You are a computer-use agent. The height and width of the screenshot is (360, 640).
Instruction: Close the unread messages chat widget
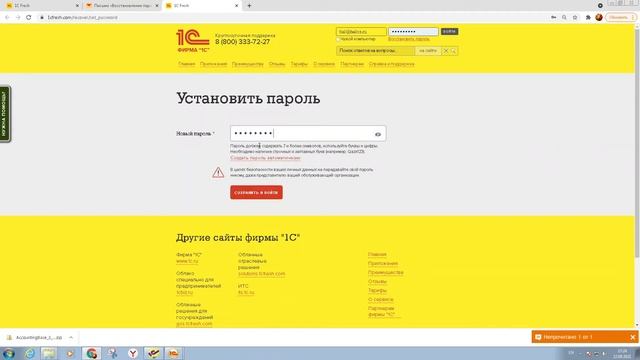633,337
